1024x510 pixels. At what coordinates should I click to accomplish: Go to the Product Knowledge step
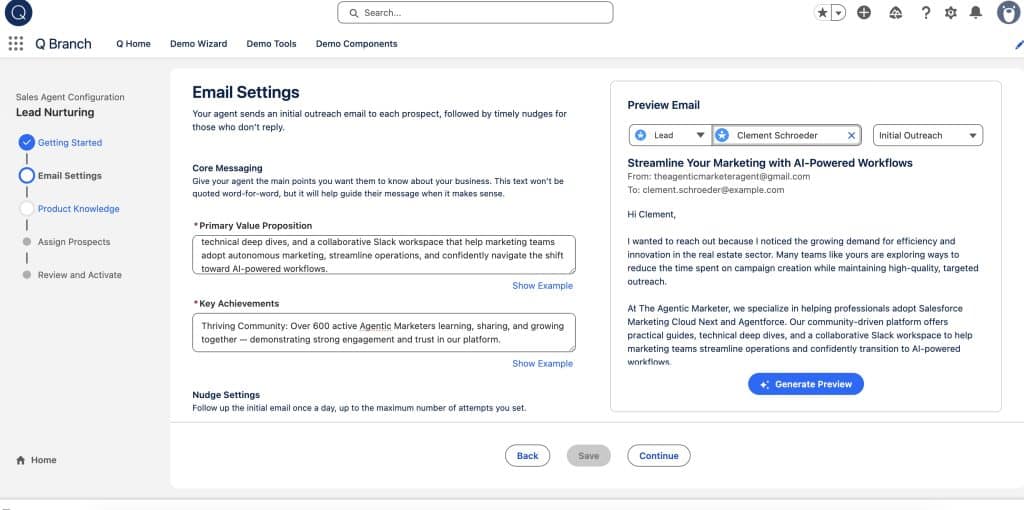click(x=78, y=209)
